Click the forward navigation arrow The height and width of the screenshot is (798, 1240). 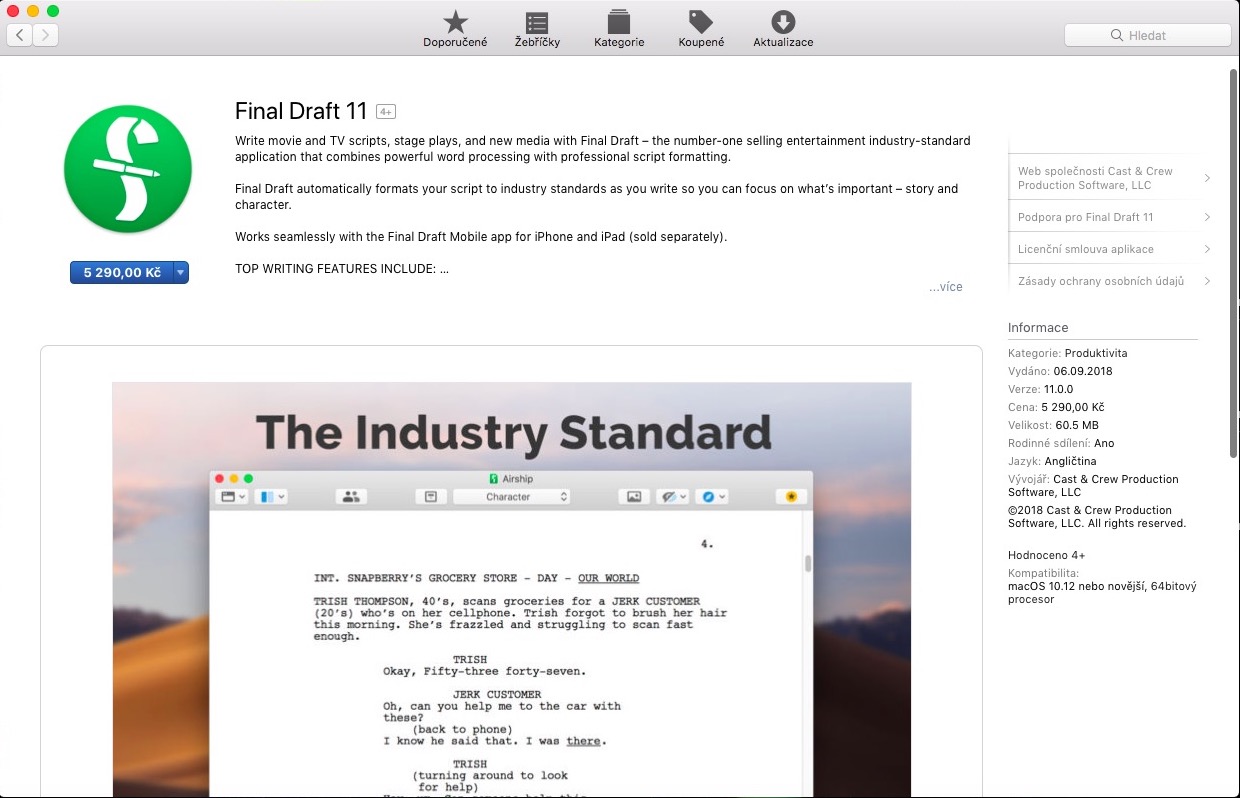pyautogui.click(x=46, y=34)
